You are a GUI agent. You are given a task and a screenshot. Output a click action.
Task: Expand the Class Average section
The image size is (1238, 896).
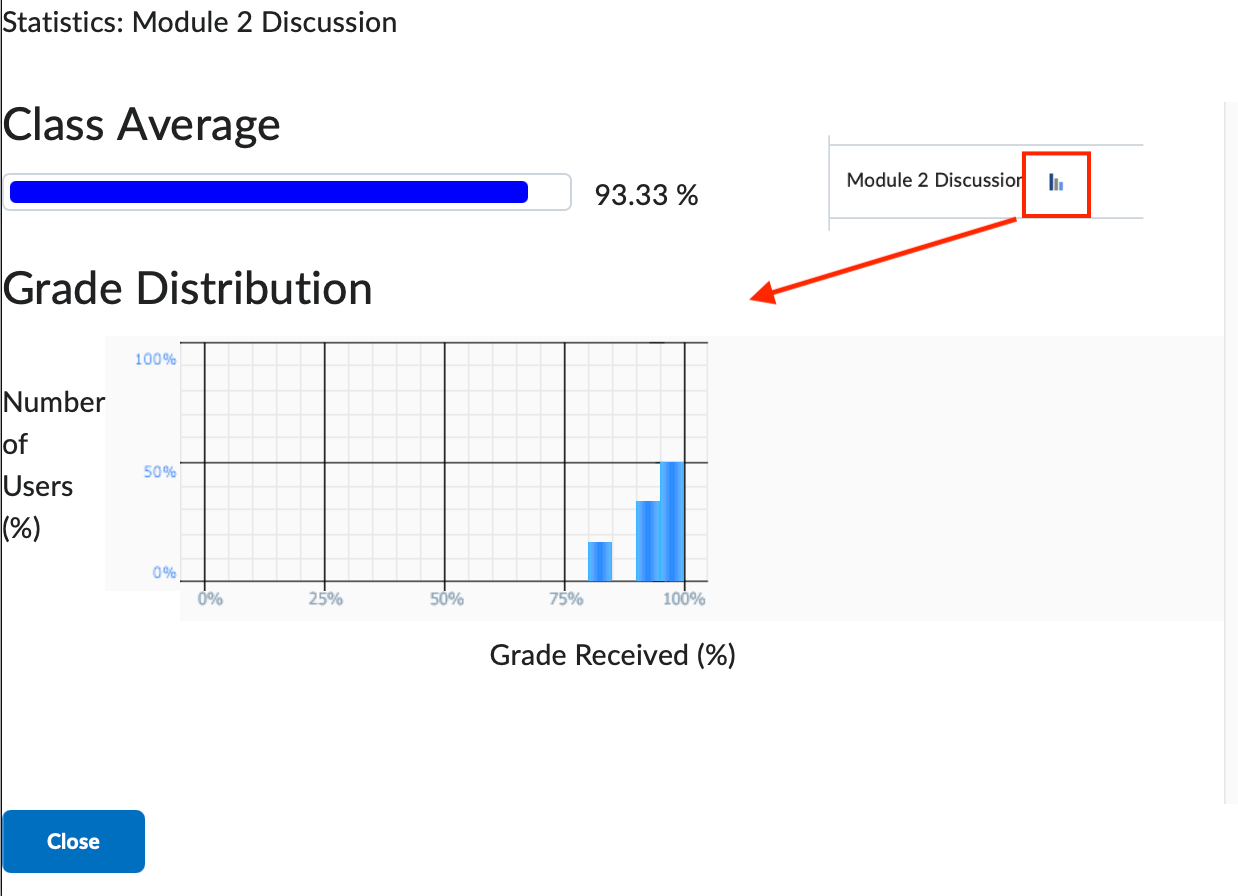(140, 124)
